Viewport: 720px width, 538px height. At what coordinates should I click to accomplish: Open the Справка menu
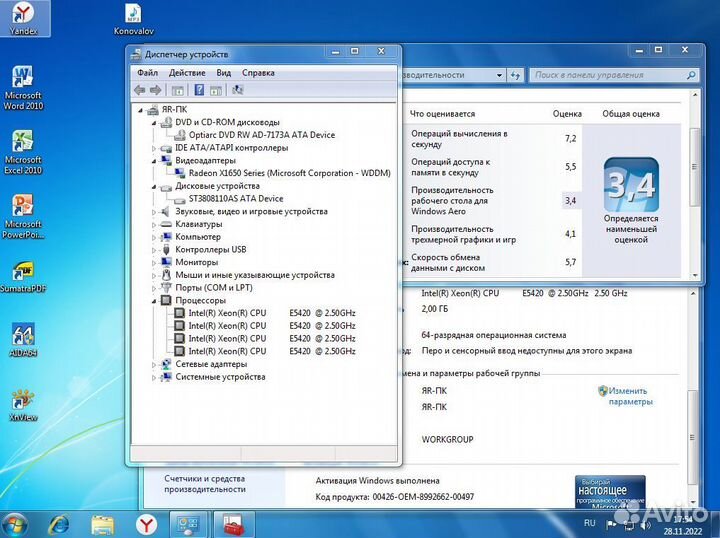(258, 73)
